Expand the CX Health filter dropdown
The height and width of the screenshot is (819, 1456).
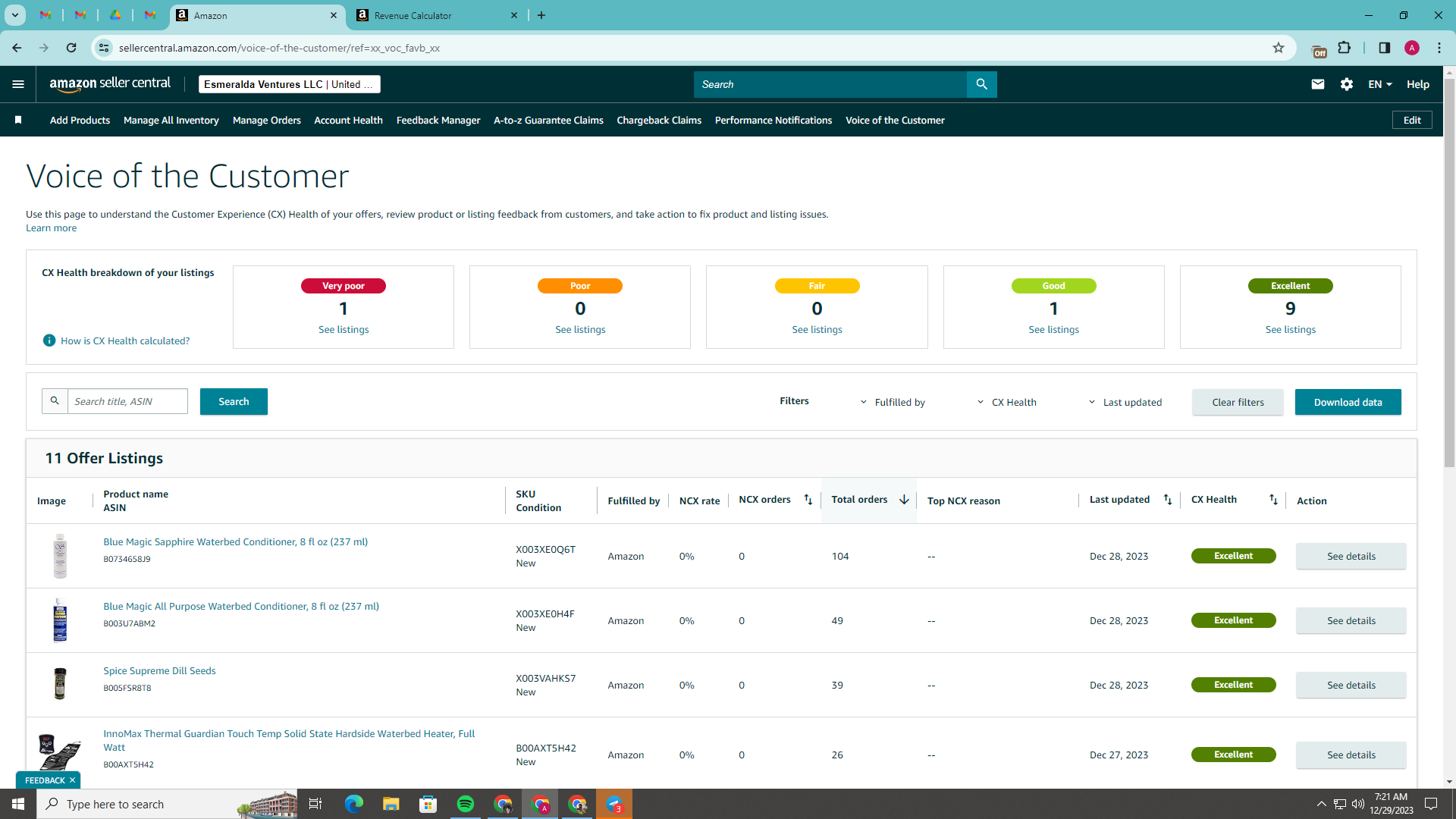point(1006,402)
